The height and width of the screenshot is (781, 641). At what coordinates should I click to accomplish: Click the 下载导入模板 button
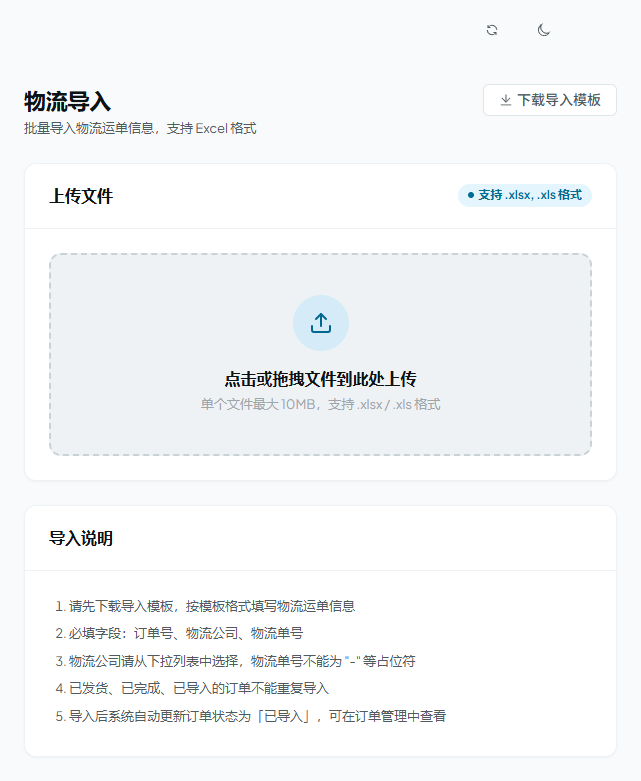550,100
